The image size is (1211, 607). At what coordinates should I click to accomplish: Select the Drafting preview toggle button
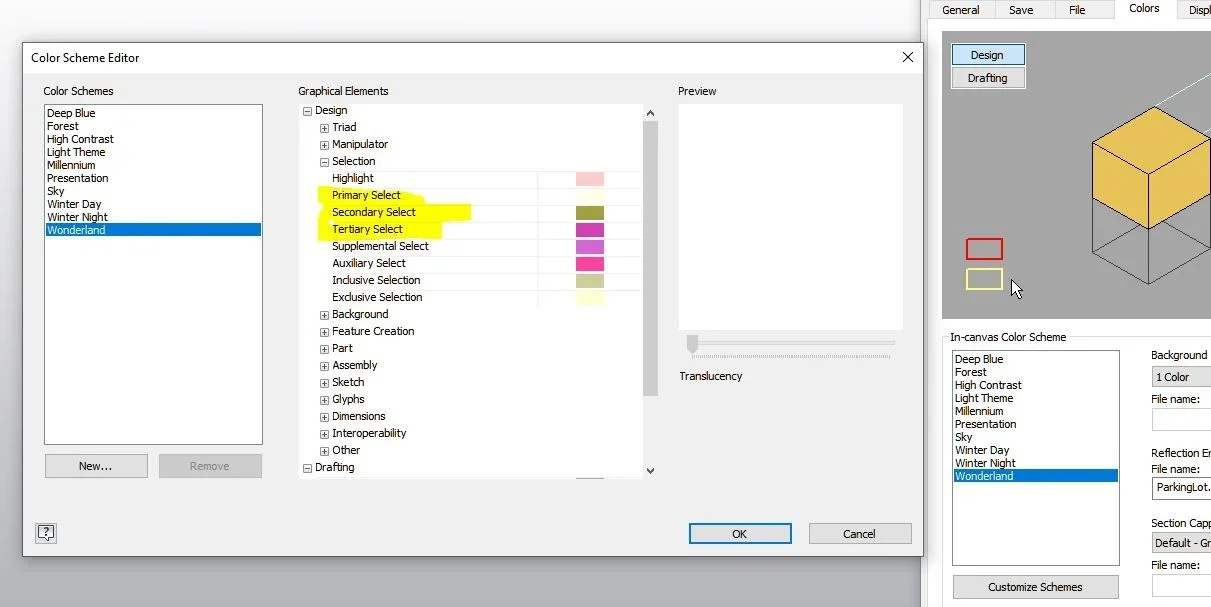tap(987, 78)
